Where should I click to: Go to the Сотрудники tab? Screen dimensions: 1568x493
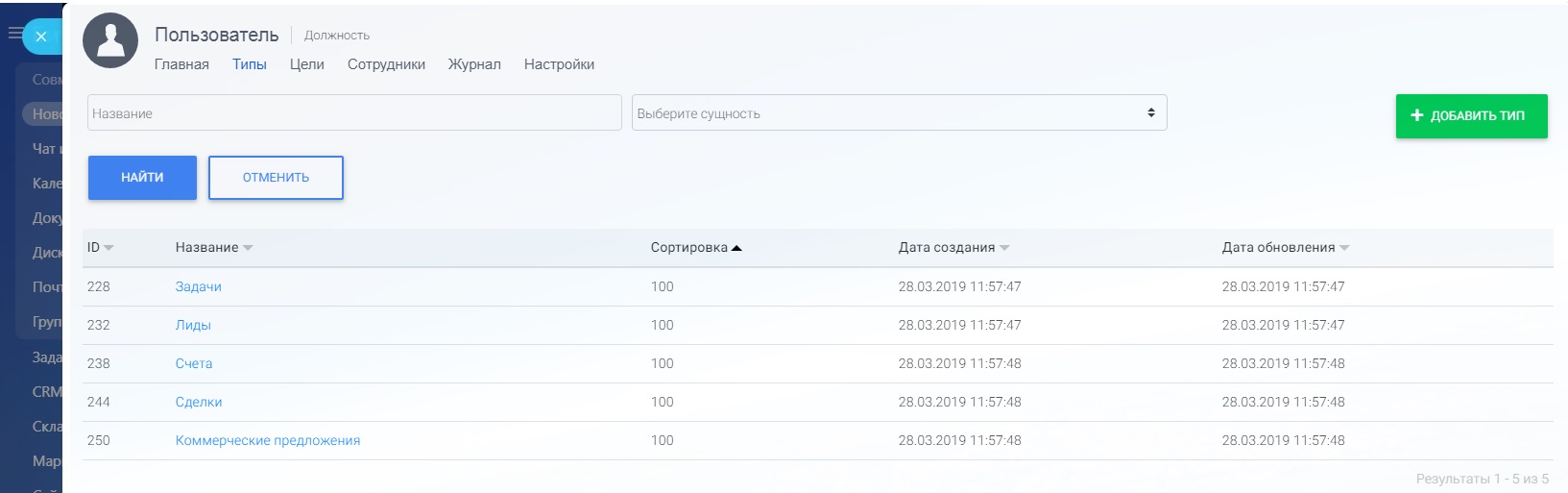[386, 64]
